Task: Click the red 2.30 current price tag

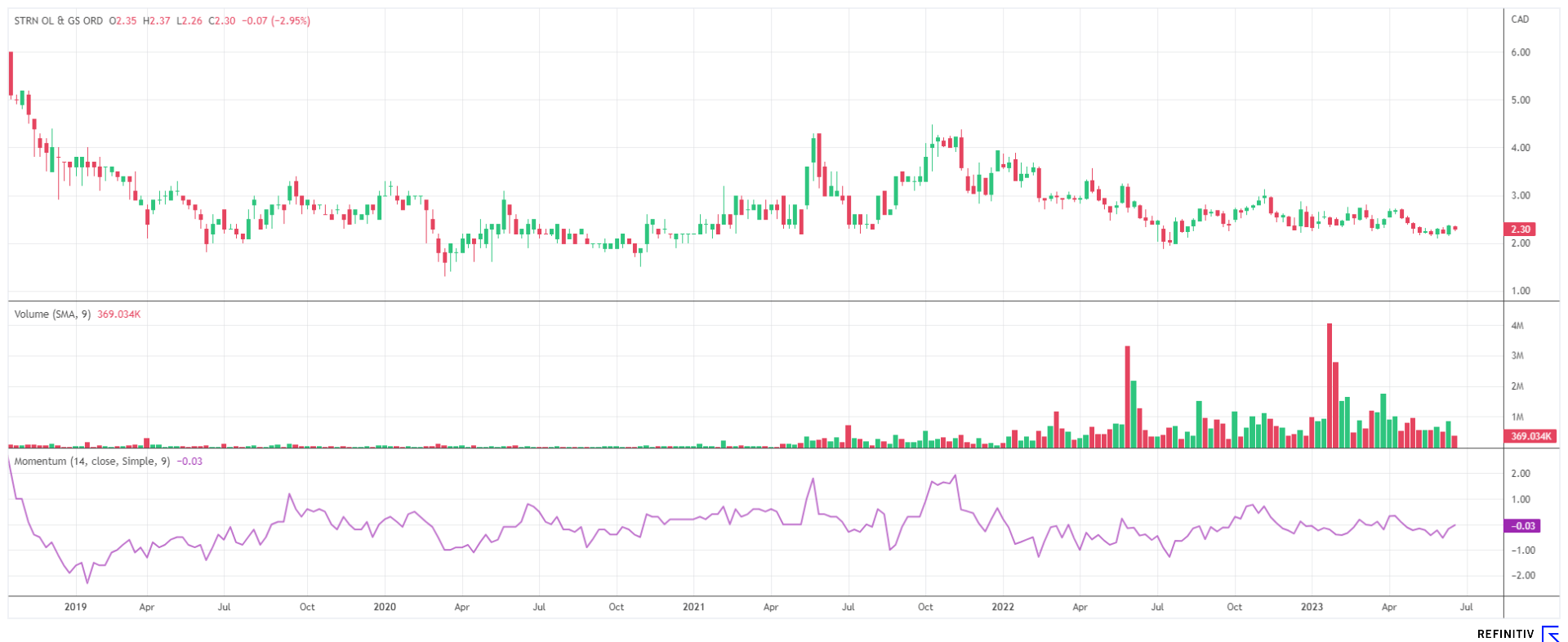Action: [x=1519, y=230]
